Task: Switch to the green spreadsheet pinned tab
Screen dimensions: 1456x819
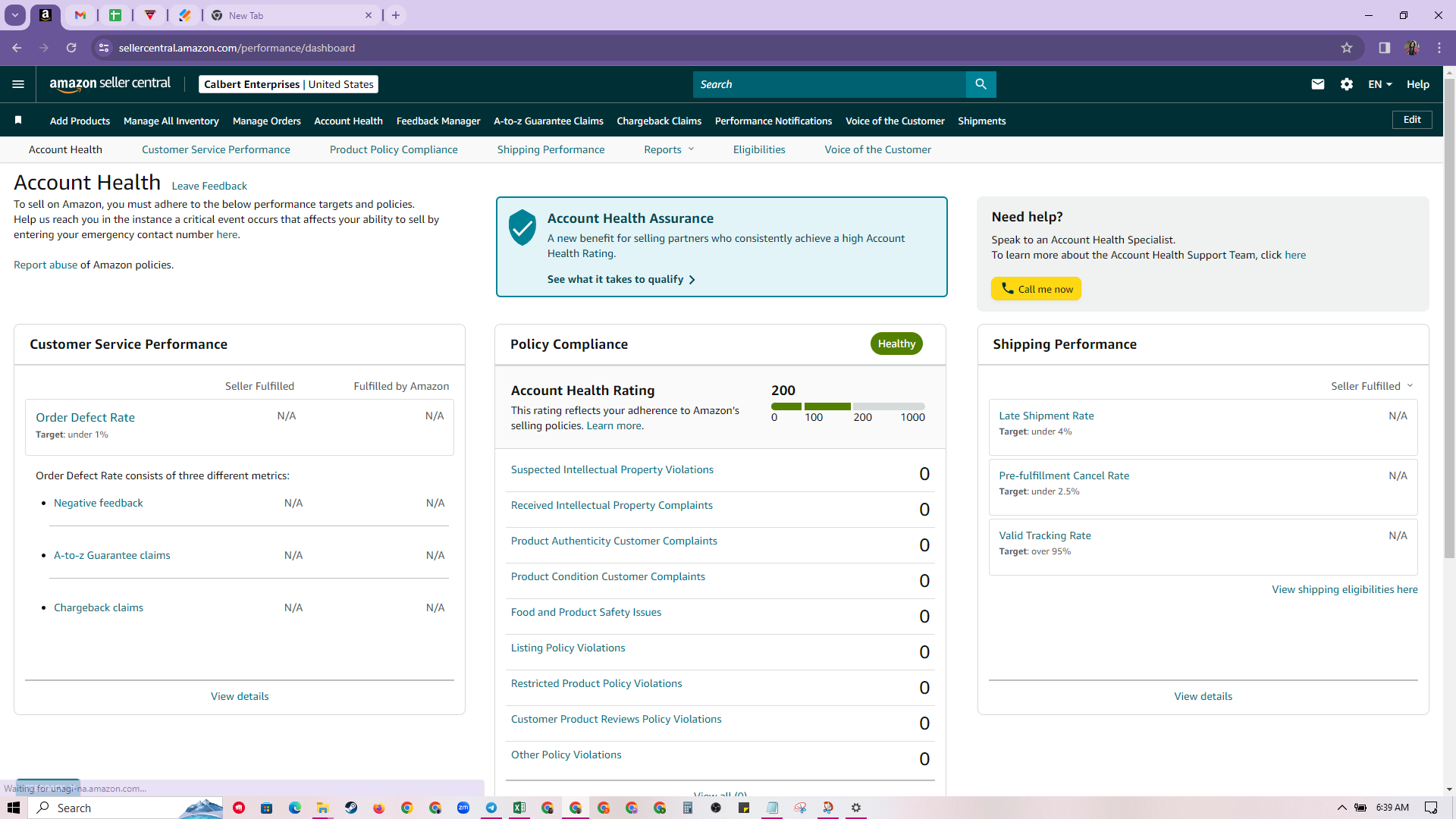Action: [115, 15]
